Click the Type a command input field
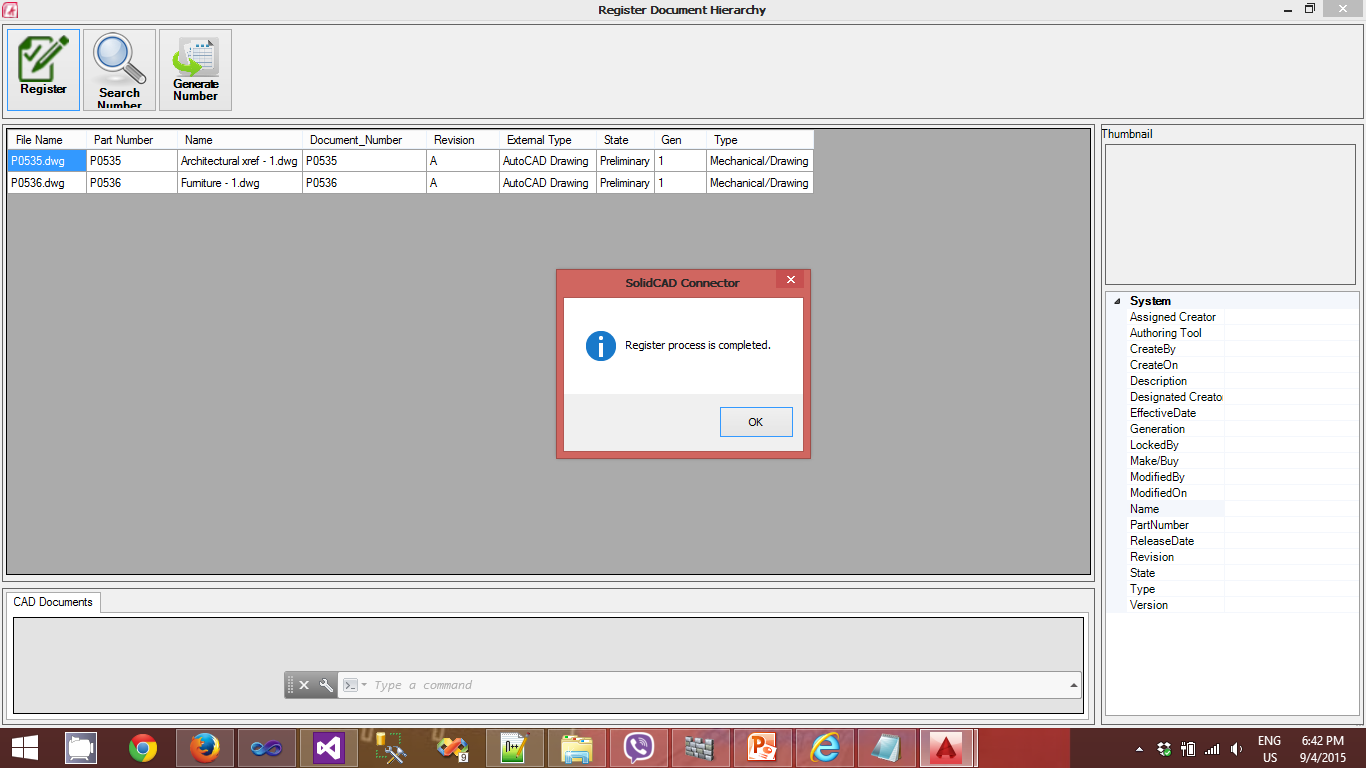1366x768 pixels. coord(700,685)
